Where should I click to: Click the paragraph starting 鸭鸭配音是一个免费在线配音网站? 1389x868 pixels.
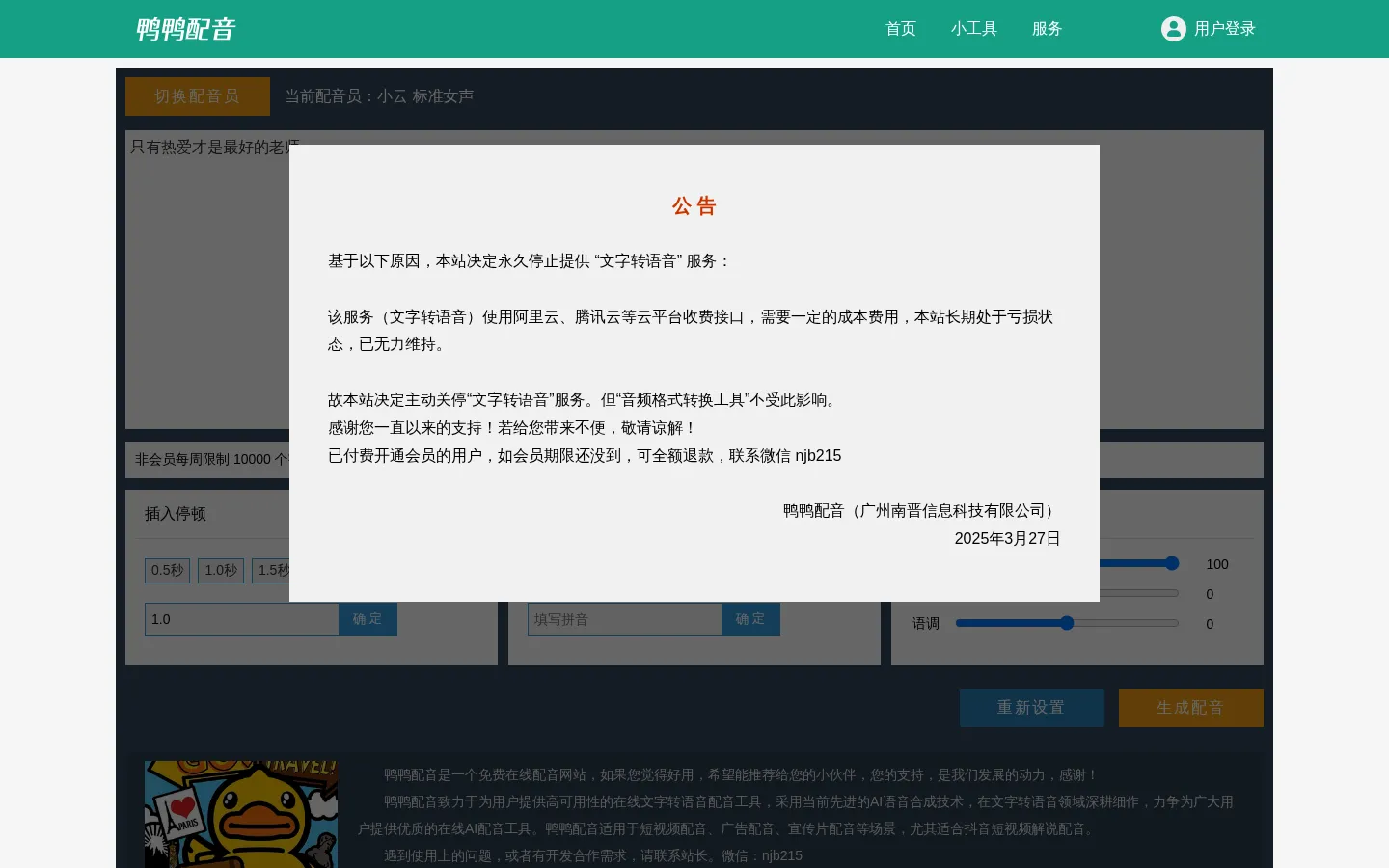pyautogui.click(x=740, y=775)
